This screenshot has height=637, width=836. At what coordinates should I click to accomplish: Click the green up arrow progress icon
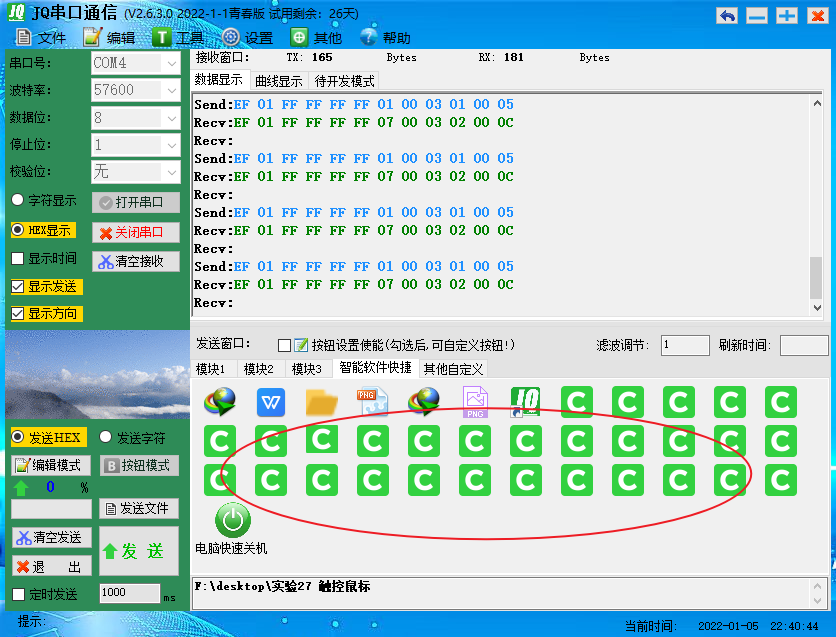pyautogui.click(x=21, y=487)
